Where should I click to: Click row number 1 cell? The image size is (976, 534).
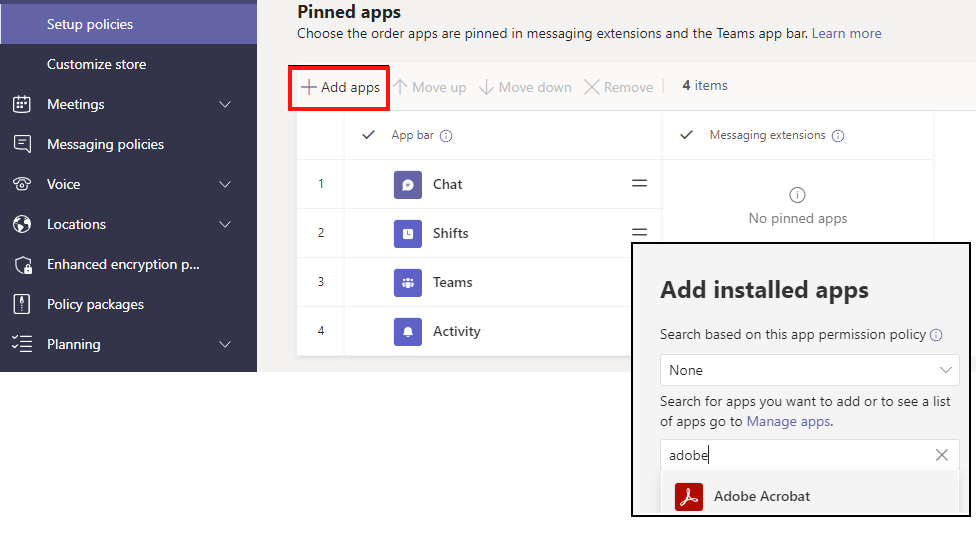coord(321,184)
